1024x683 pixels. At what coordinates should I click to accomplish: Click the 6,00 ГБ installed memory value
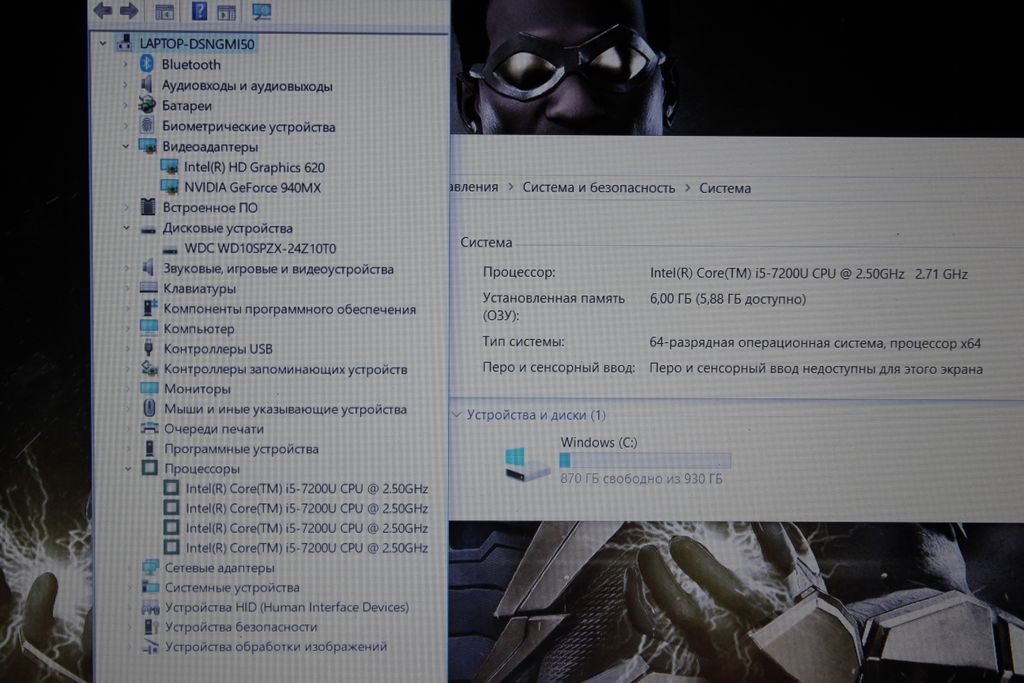pos(728,299)
